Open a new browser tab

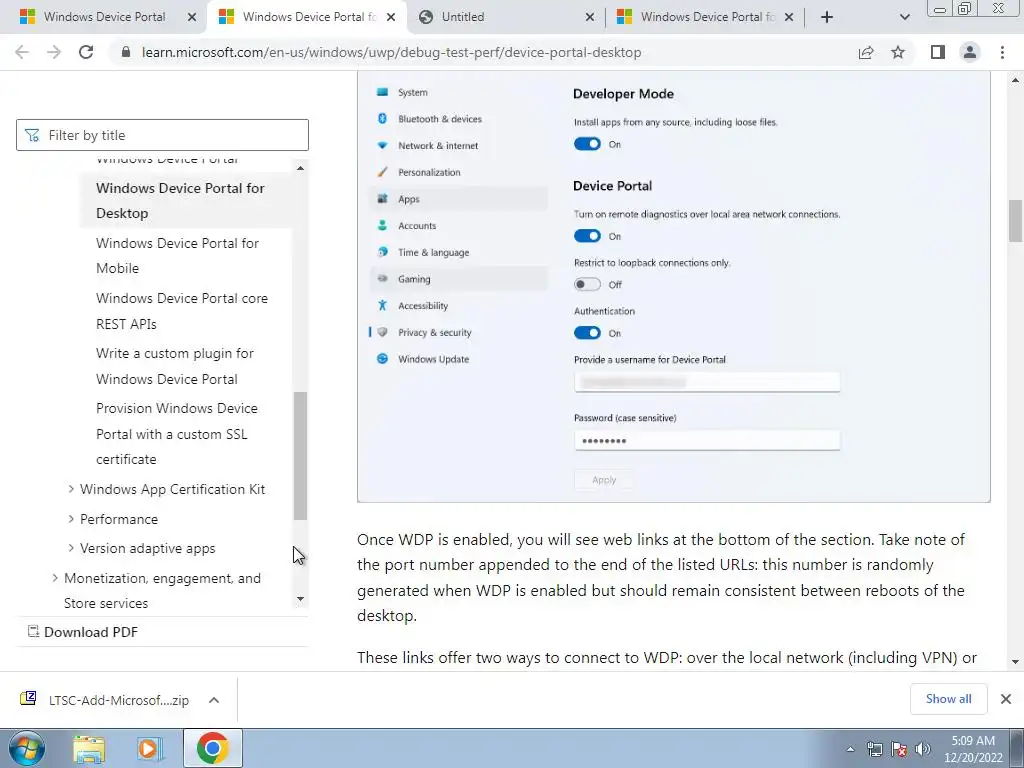tap(827, 17)
